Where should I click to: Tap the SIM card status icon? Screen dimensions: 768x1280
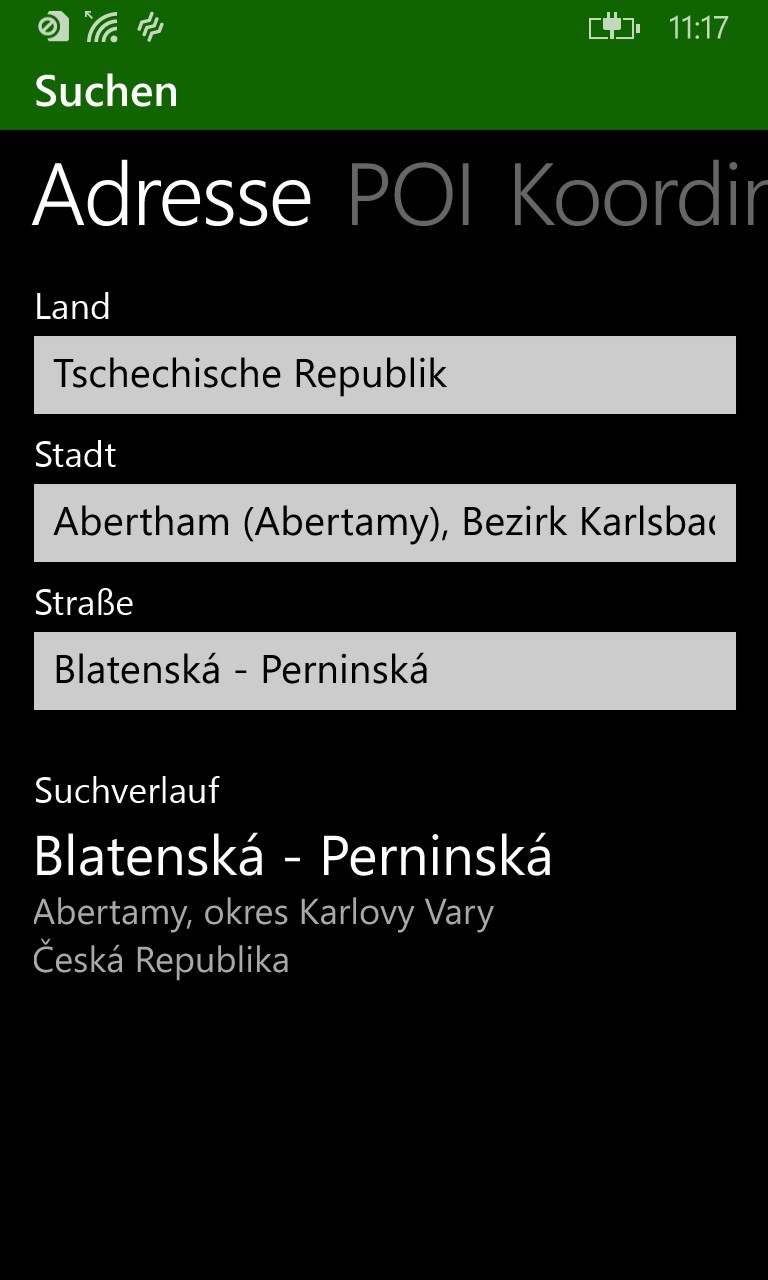[52, 26]
